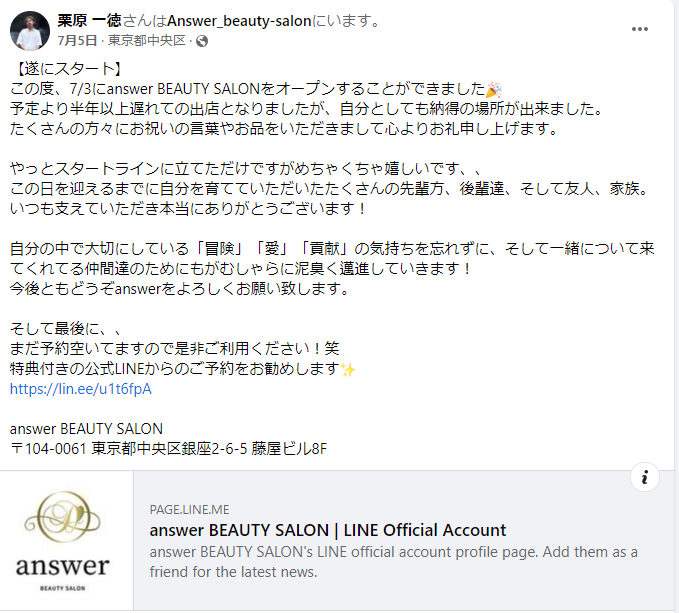Click the 〒104-0061 address line
This screenshot has width=679, height=613.
click(x=168, y=448)
